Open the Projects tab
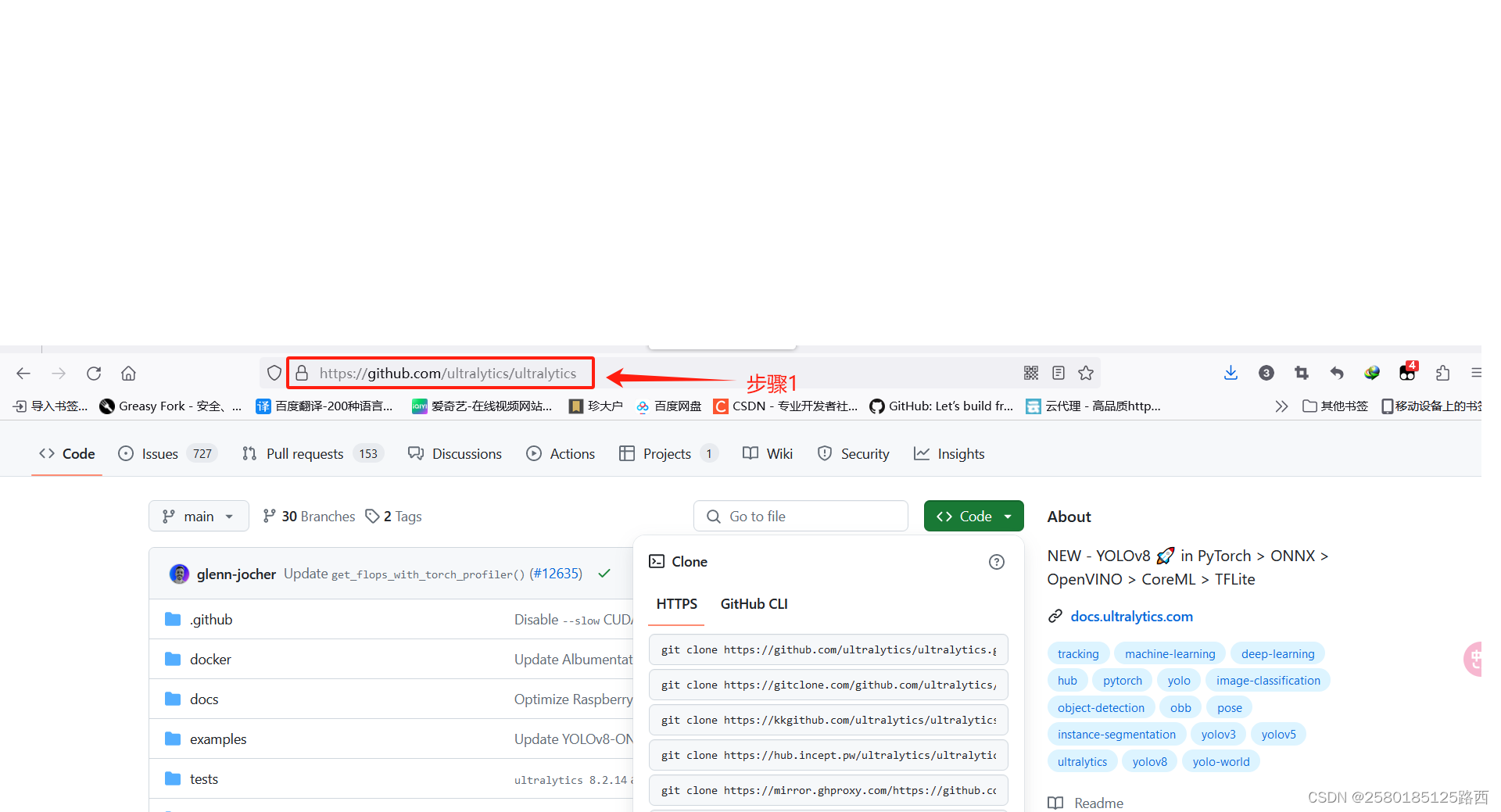The height and width of the screenshot is (812, 1501). (x=668, y=454)
